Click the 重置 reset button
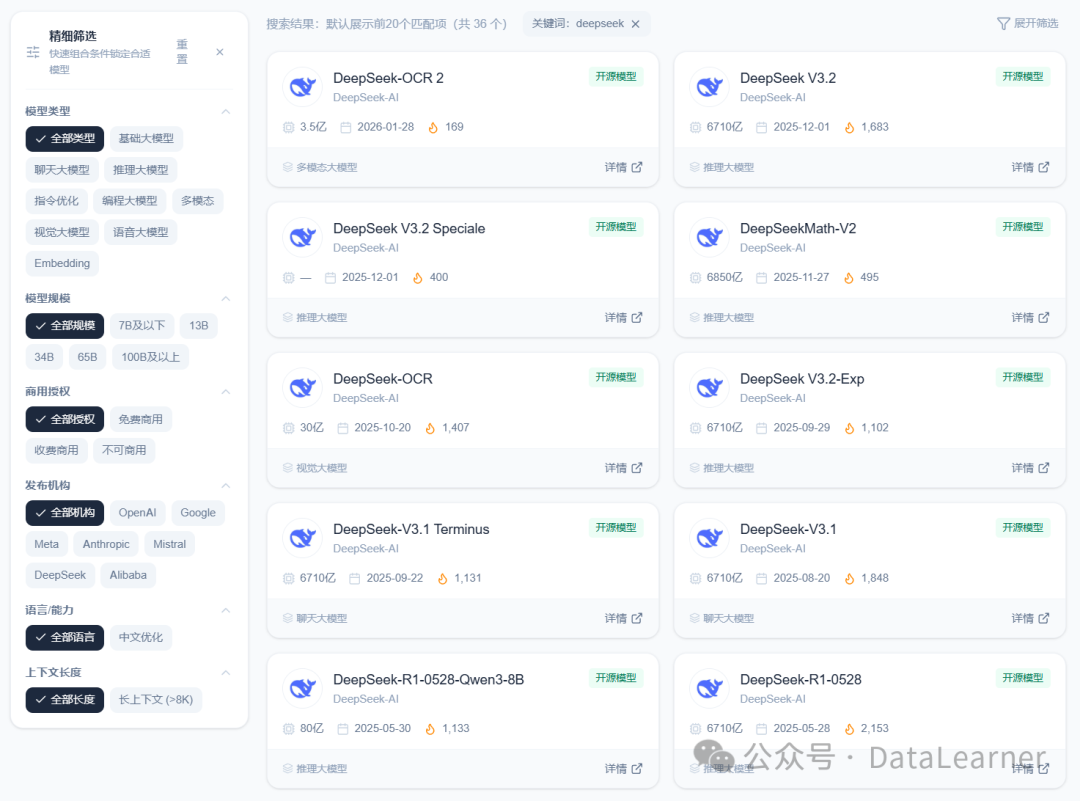The width and height of the screenshot is (1080, 801). coord(181,53)
